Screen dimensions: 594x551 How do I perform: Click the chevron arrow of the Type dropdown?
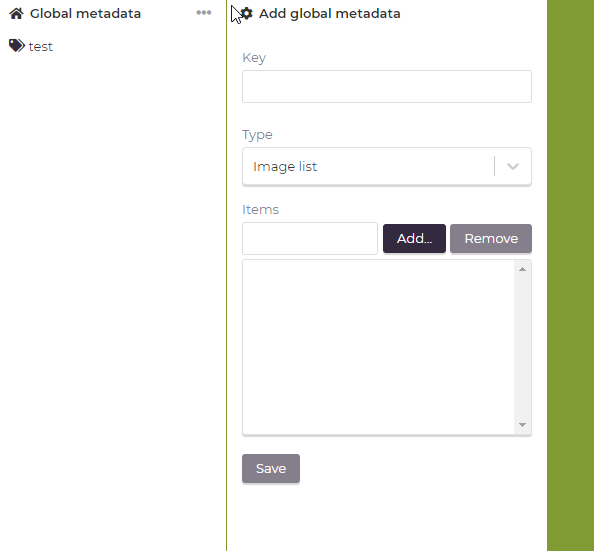513,166
